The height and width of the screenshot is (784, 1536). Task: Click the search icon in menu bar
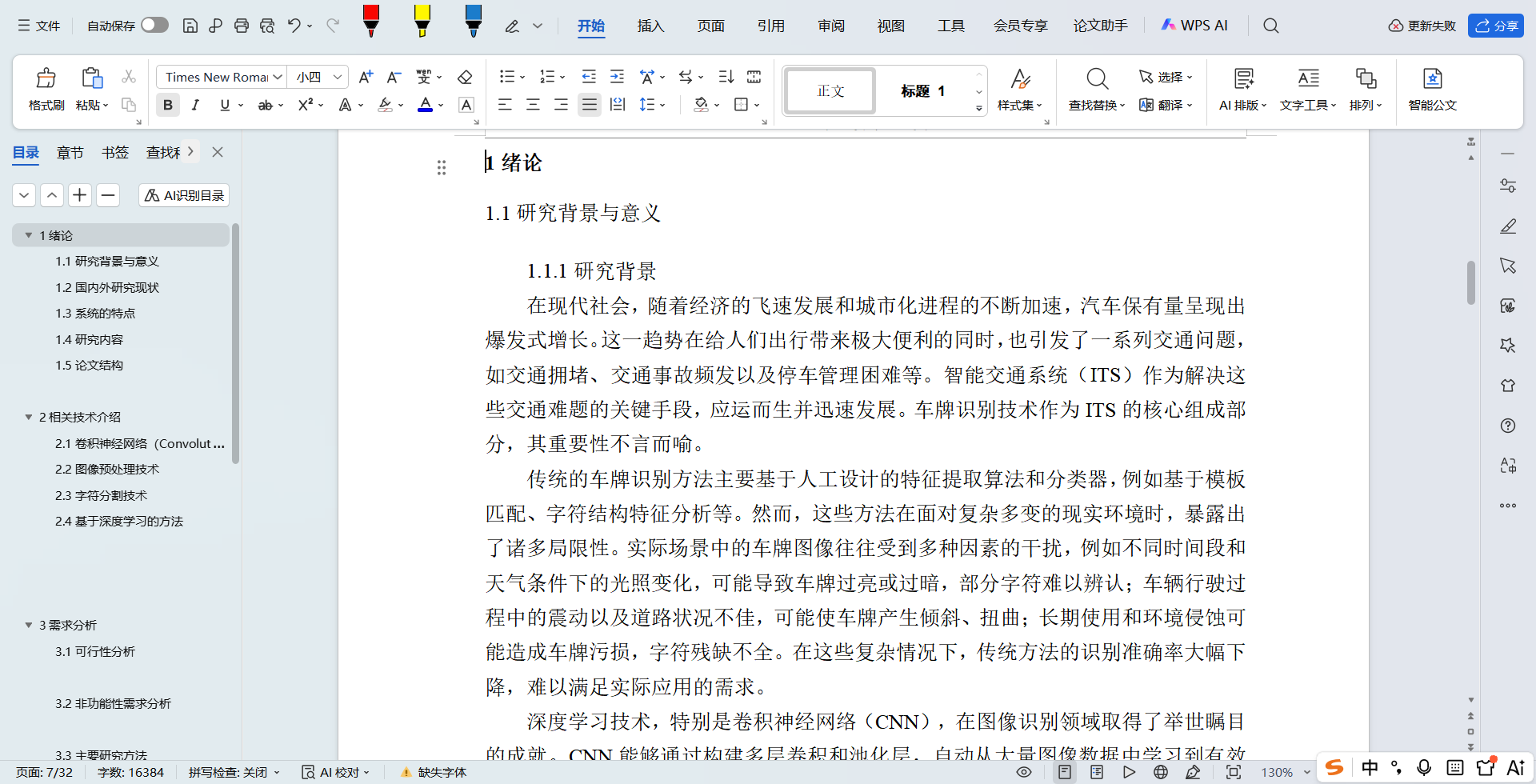(1270, 26)
